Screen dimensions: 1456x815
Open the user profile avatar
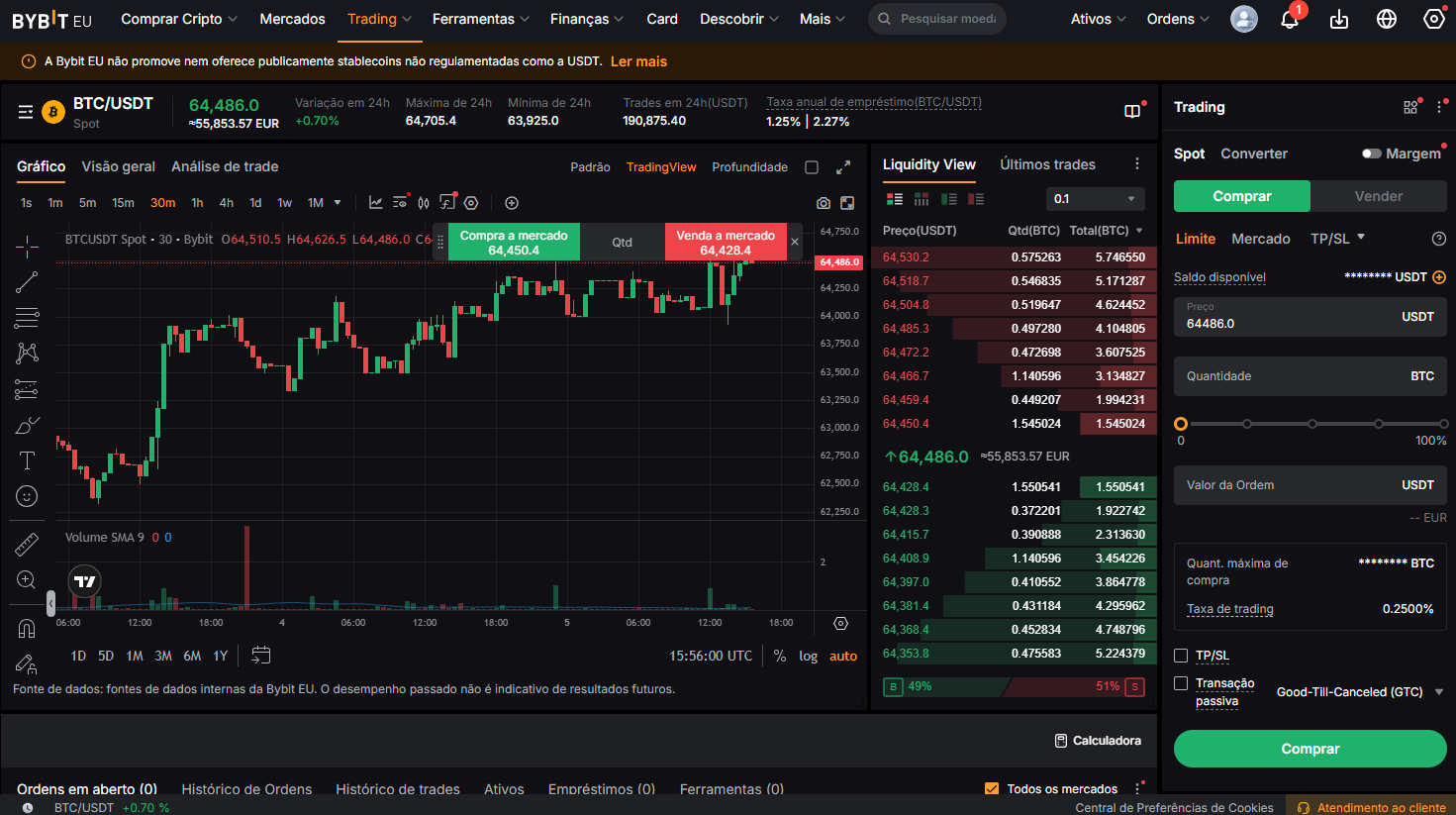point(1244,19)
